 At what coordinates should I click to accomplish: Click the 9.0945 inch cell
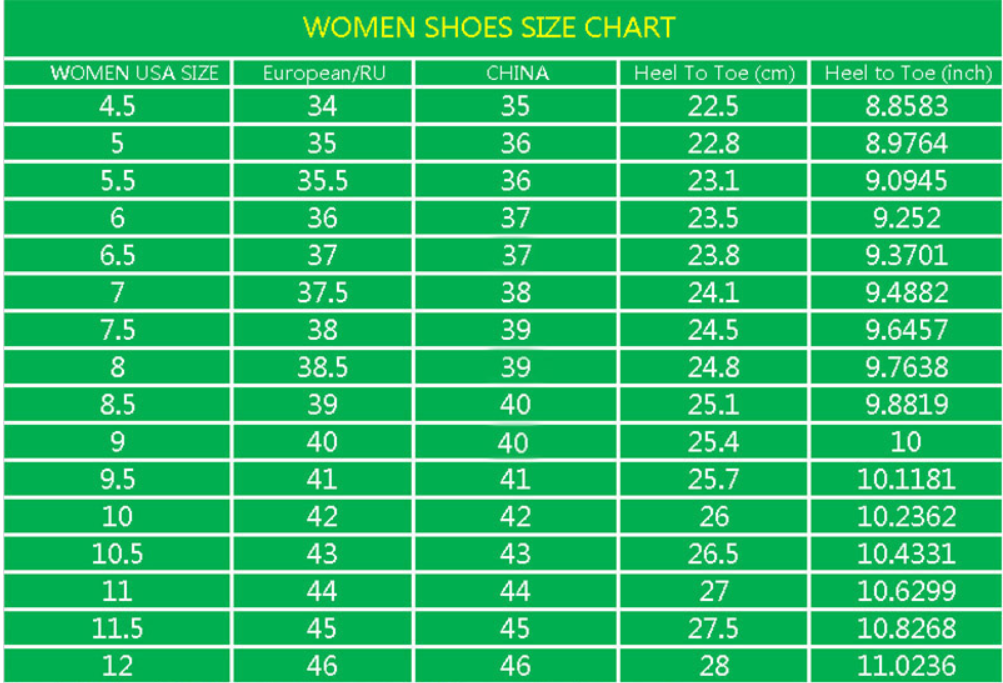click(x=906, y=181)
